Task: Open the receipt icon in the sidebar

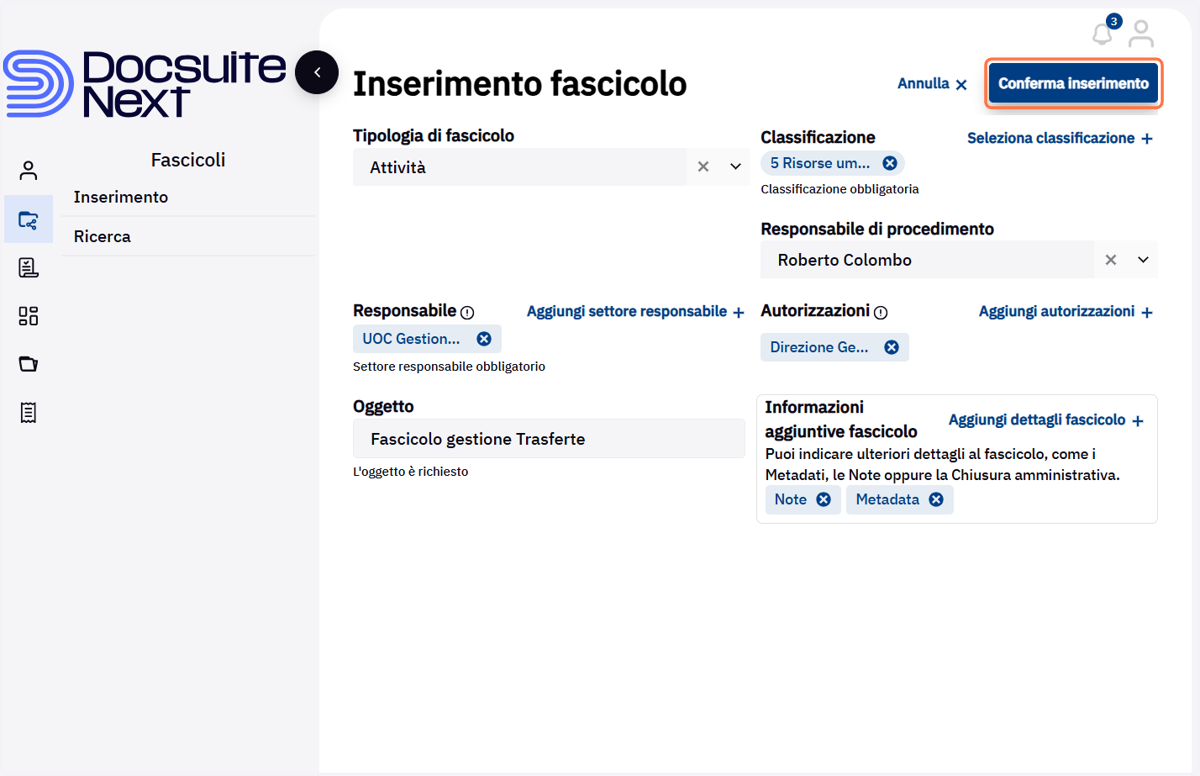Action: point(29,412)
